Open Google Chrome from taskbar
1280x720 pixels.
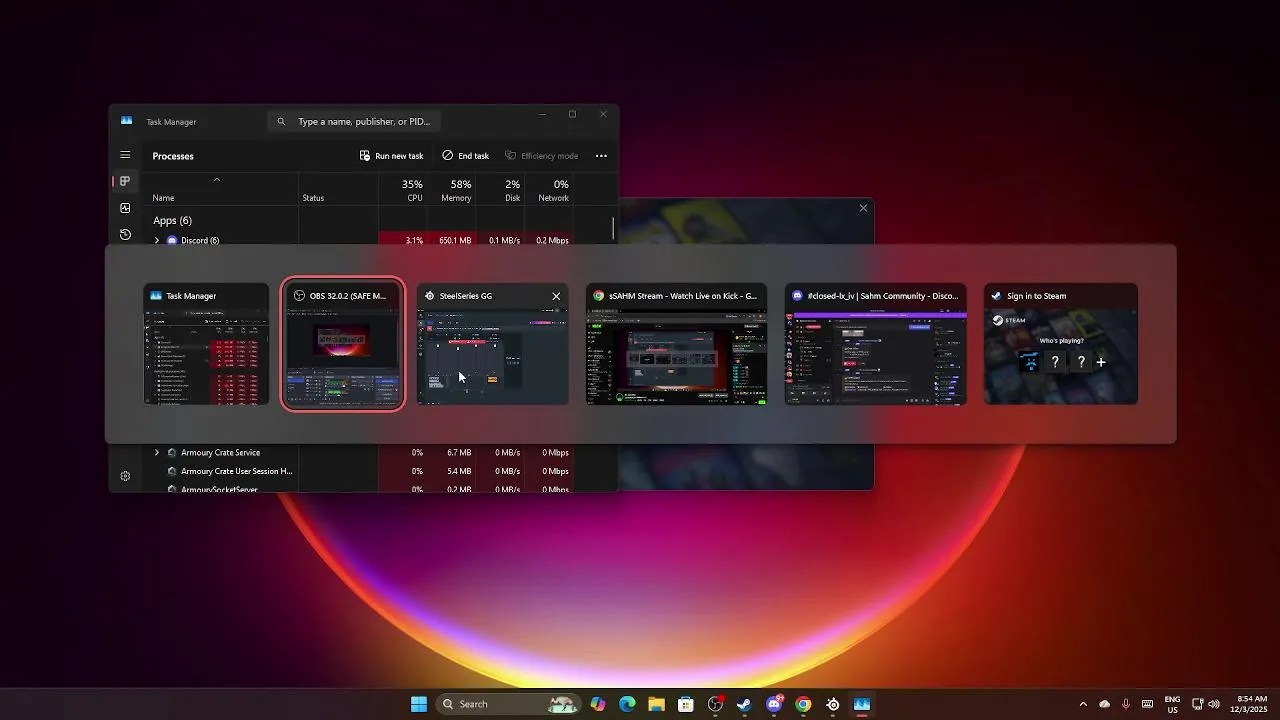coord(803,704)
